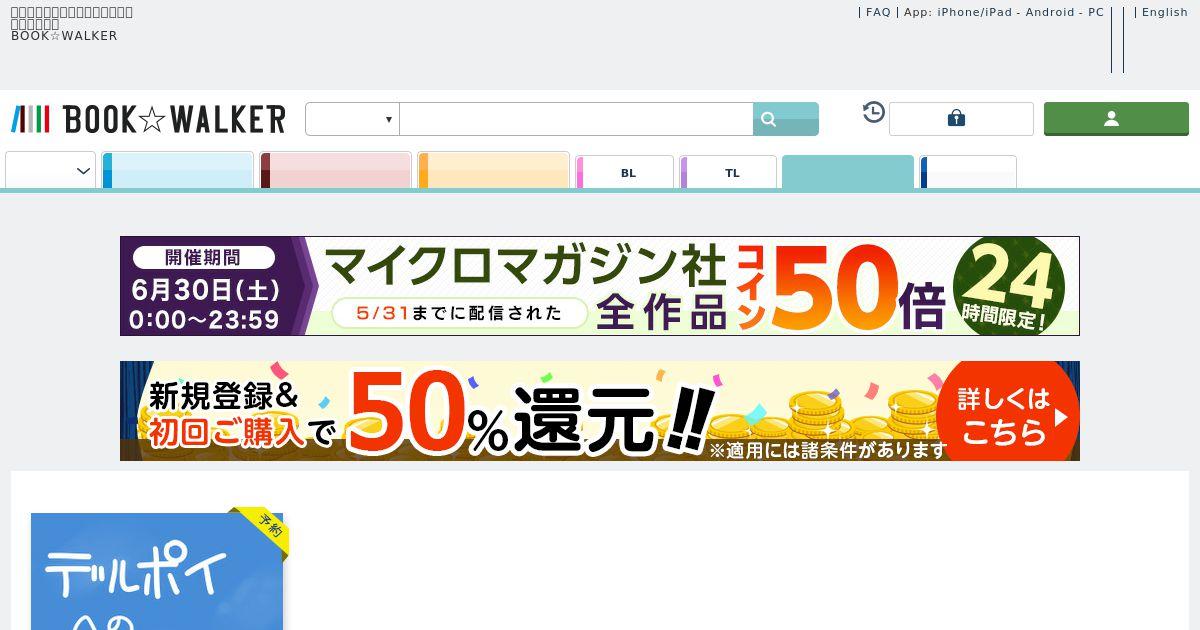1200x630 pixels.
Task: Select the teal active tab
Action: click(848, 172)
